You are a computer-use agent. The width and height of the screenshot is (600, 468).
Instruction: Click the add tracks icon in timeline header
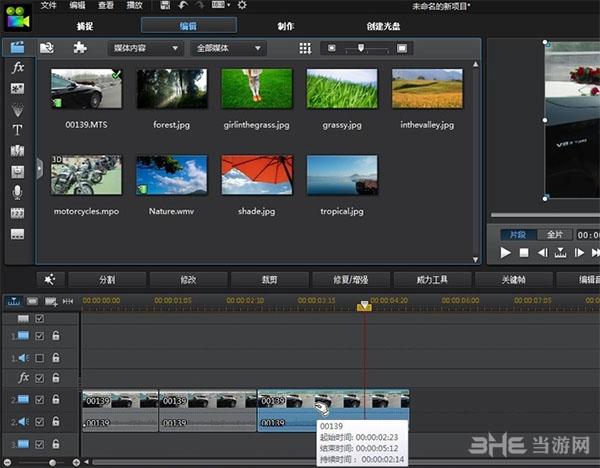click(51, 302)
